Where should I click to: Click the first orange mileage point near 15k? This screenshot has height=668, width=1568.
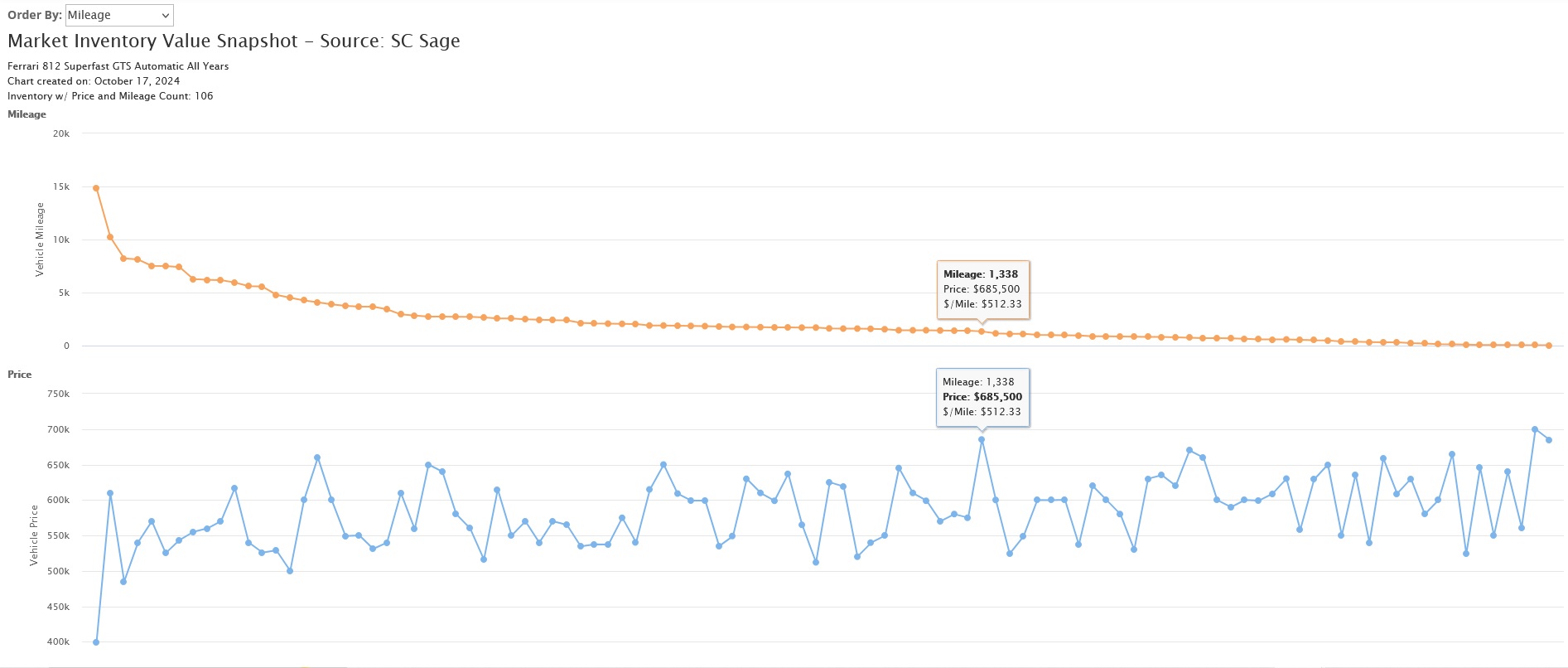[x=96, y=188]
